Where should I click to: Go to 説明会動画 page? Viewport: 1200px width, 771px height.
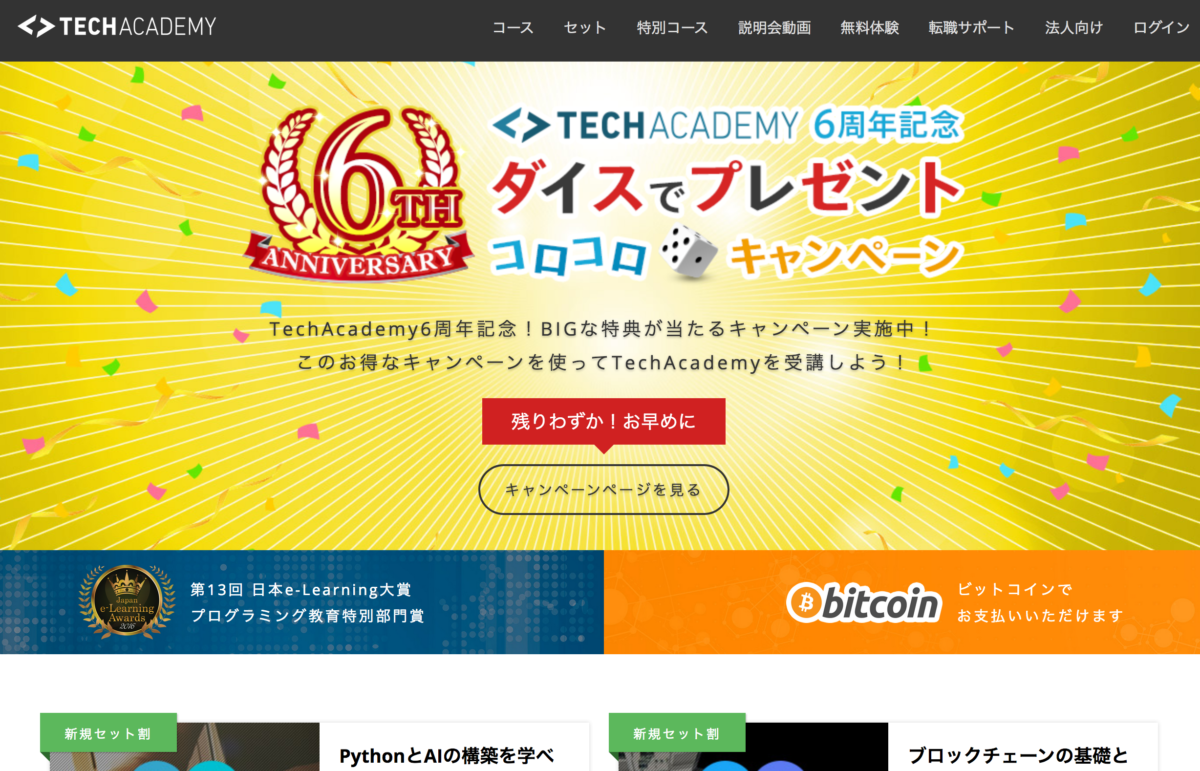[x=774, y=28]
